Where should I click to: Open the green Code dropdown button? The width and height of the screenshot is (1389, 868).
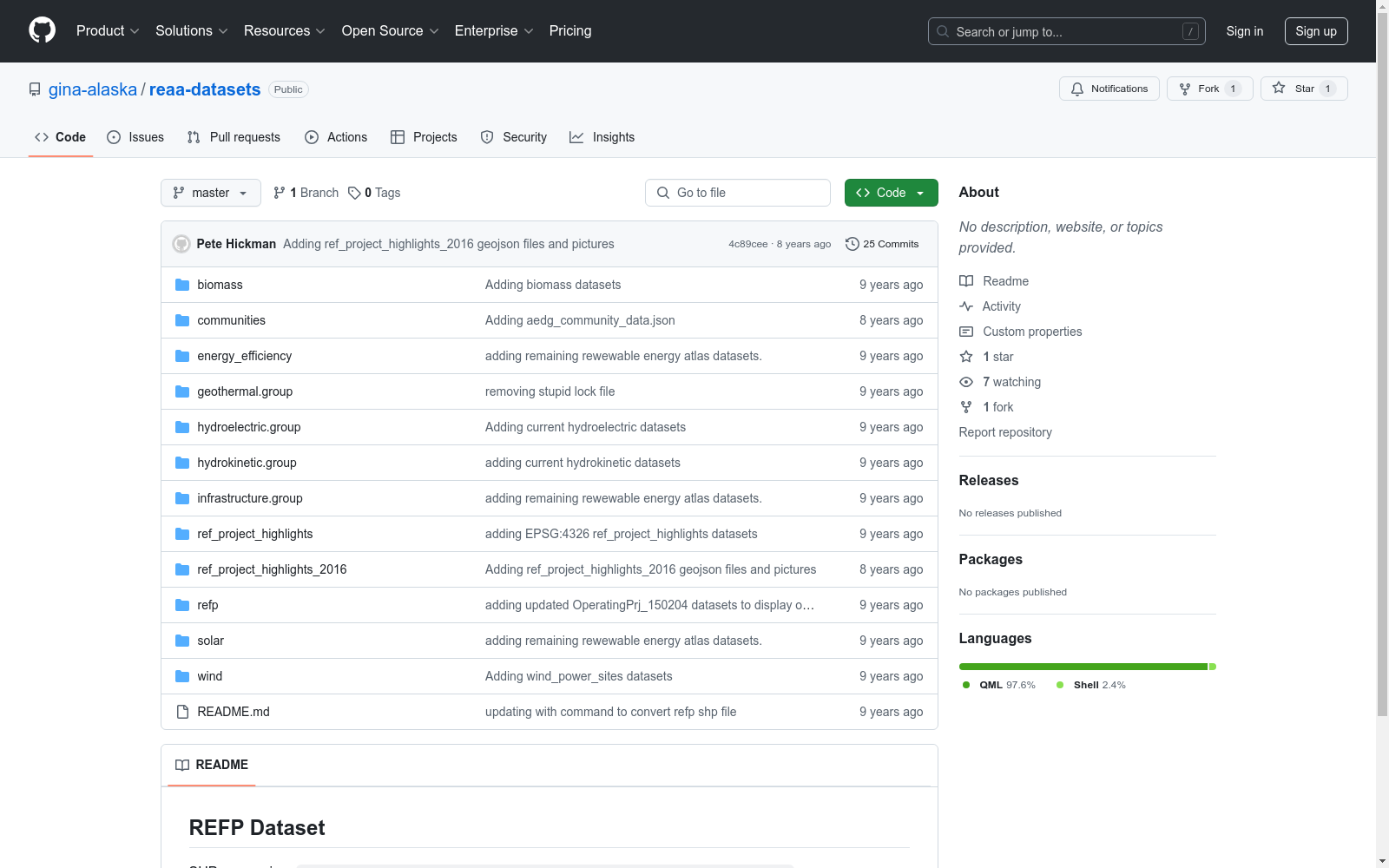891,193
